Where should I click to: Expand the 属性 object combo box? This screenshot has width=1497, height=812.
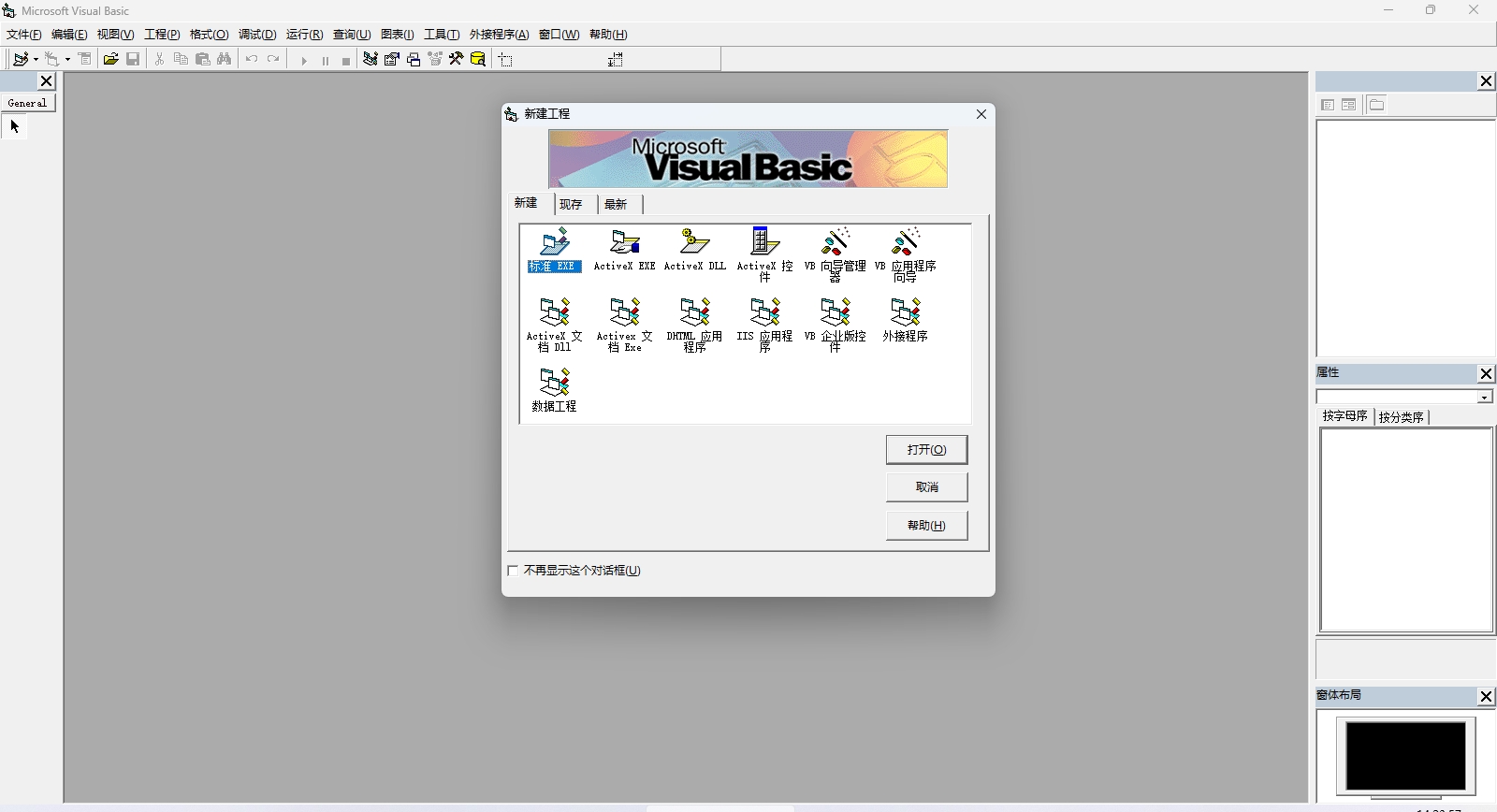(1484, 398)
